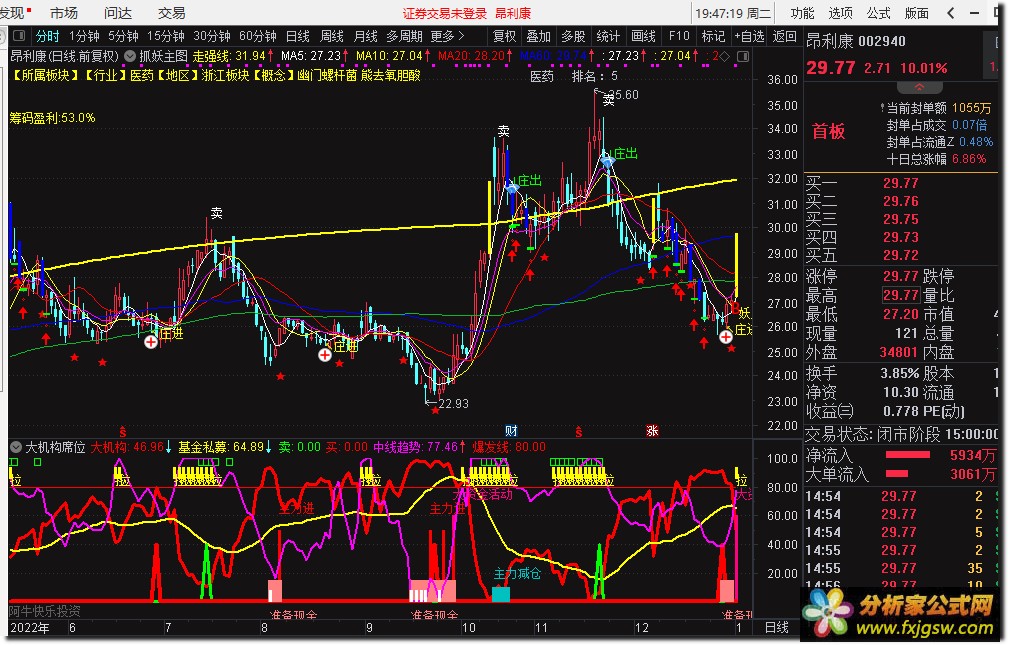Open the 交易 menu
Viewport: 1010px width, 645px height.
click(x=171, y=13)
